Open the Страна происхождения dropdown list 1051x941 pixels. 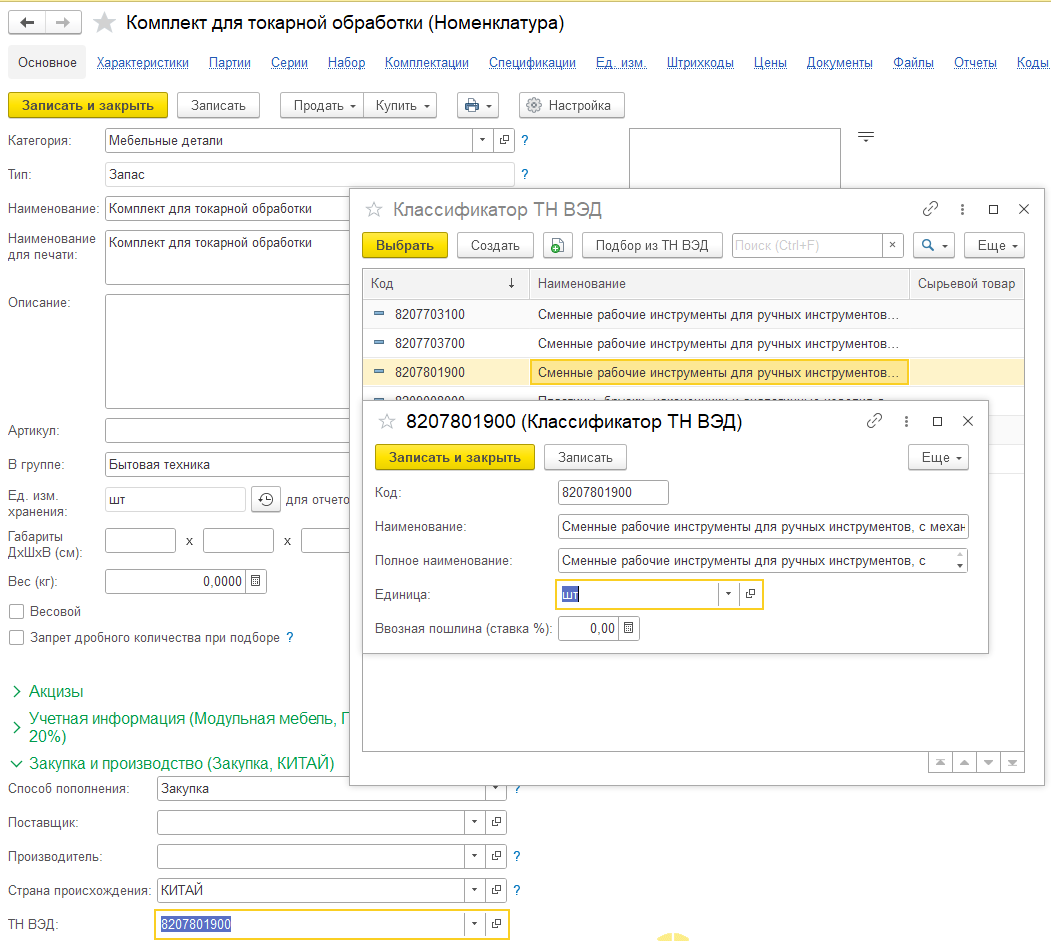[473, 890]
